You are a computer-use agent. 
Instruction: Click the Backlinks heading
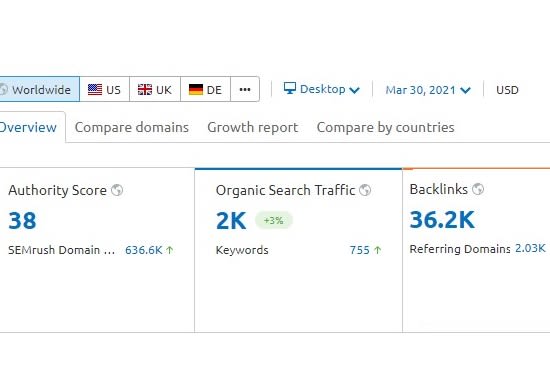point(438,189)
